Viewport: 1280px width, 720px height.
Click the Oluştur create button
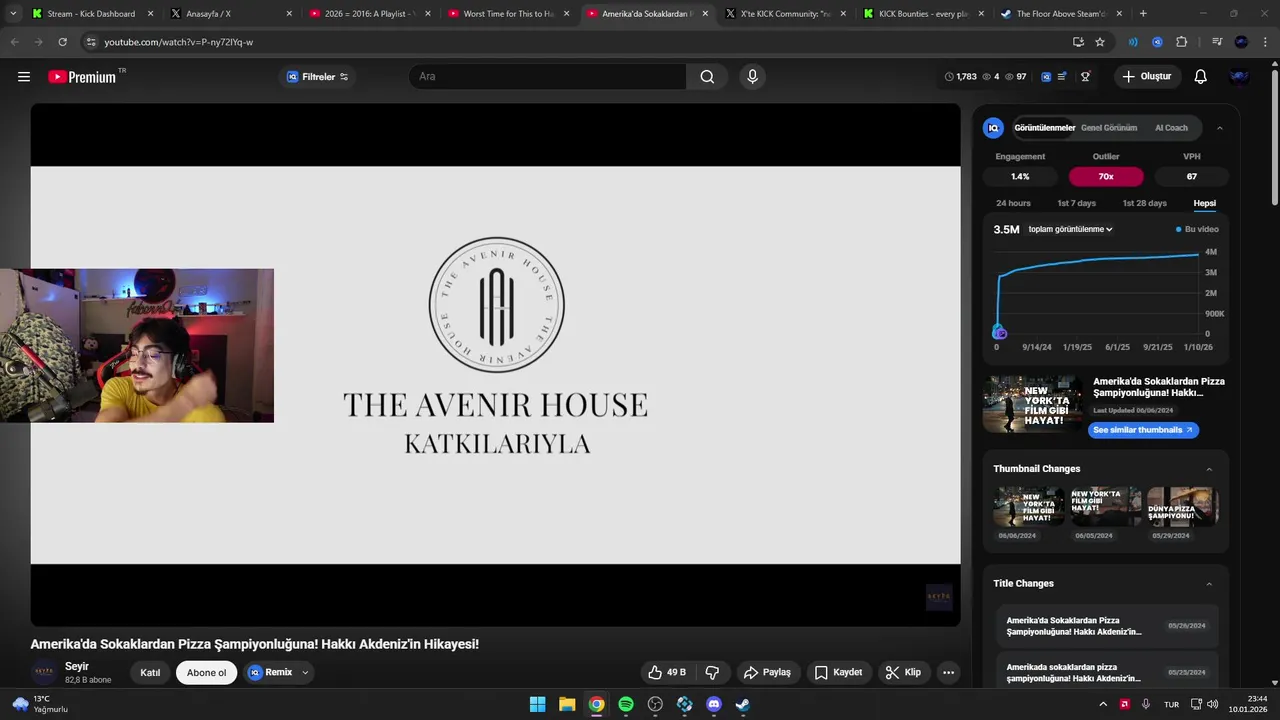pyautogui.click(x=1147, y=77)
